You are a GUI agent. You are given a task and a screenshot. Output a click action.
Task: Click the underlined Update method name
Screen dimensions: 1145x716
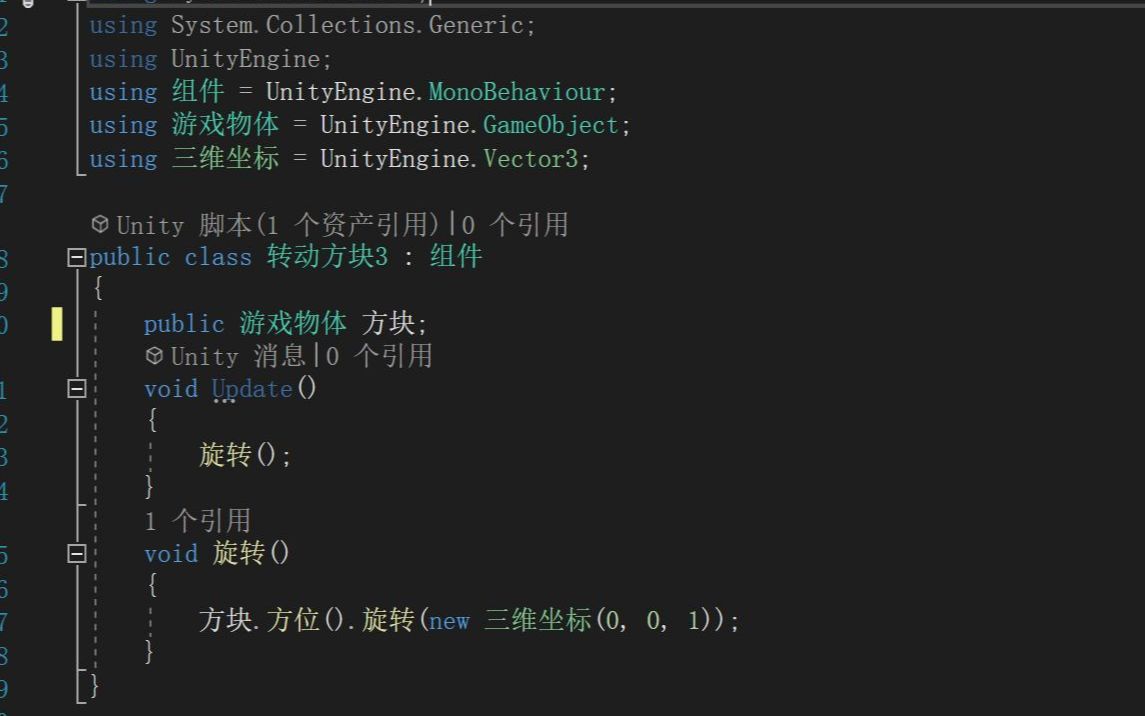click(252, 389)
